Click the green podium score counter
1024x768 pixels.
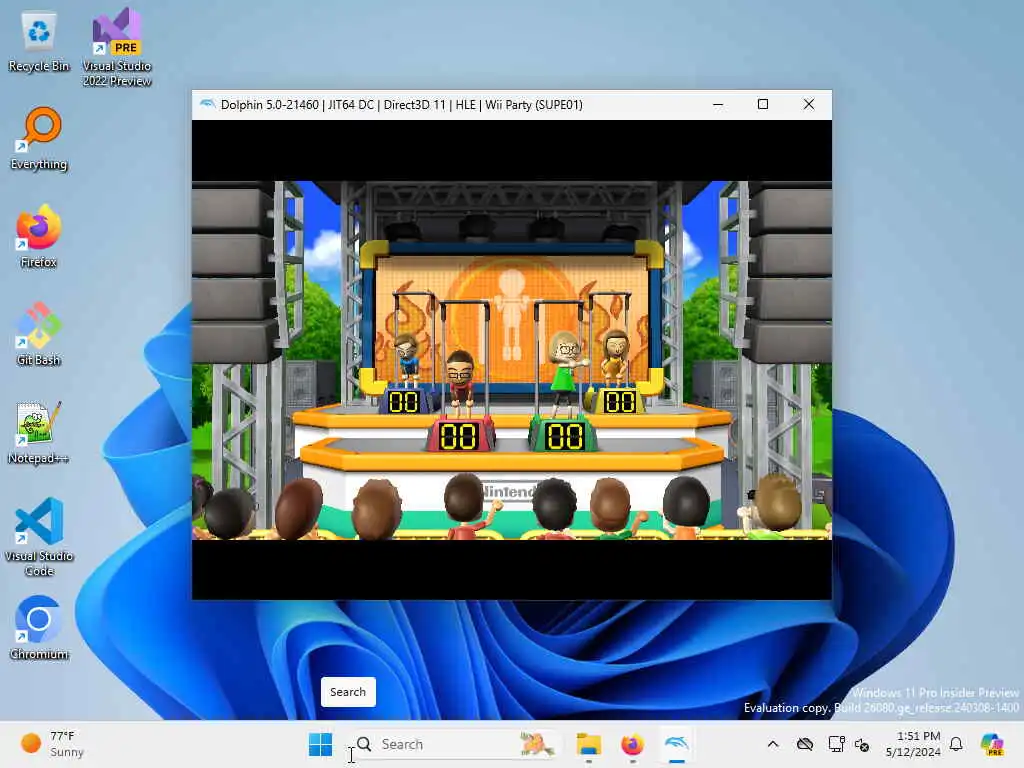564,436
